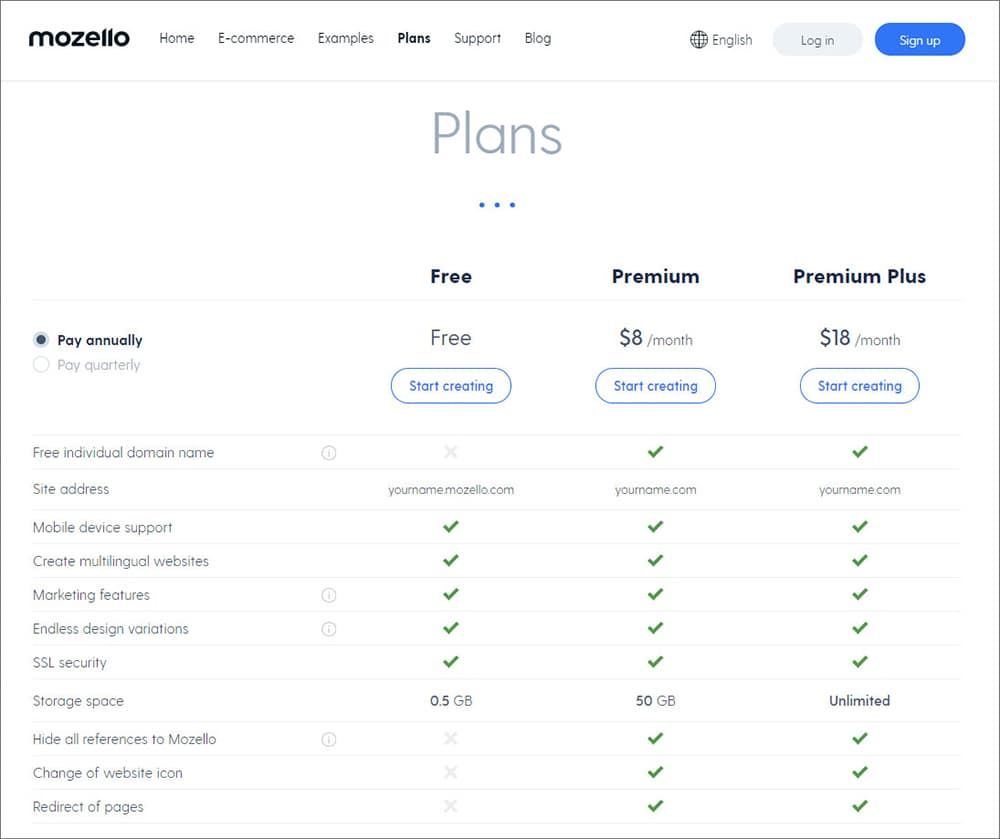Screen dimensions: 1000x839
Task: Click Free plan X for Redirect of pages
Action: [x=451, y=806]
